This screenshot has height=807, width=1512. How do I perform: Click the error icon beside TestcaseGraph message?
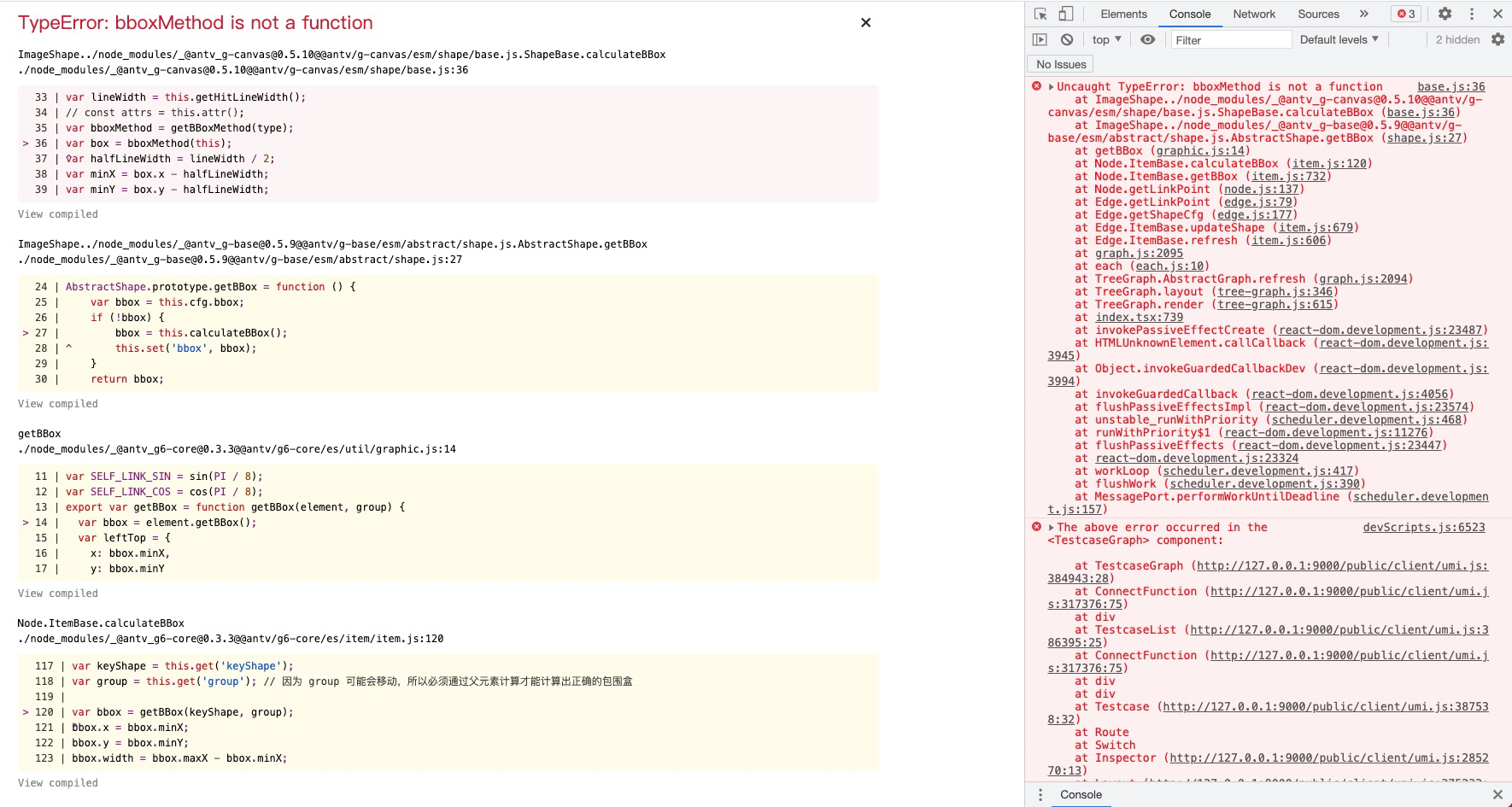pyautogui.click(x=1036, y=527)
